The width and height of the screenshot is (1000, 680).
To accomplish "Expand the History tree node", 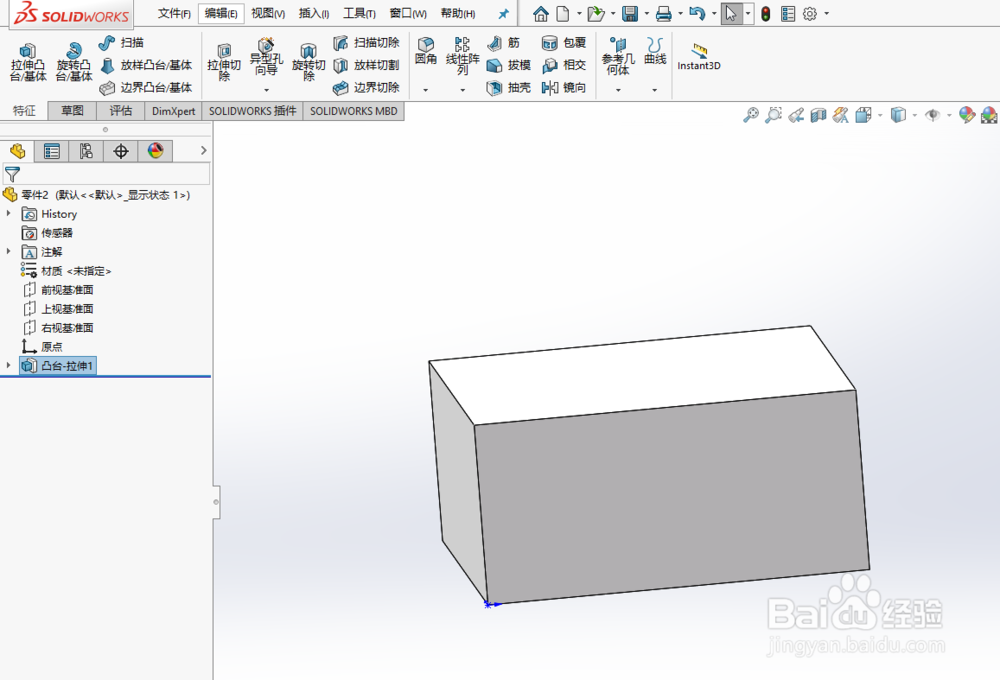I will tap(8, 214).
